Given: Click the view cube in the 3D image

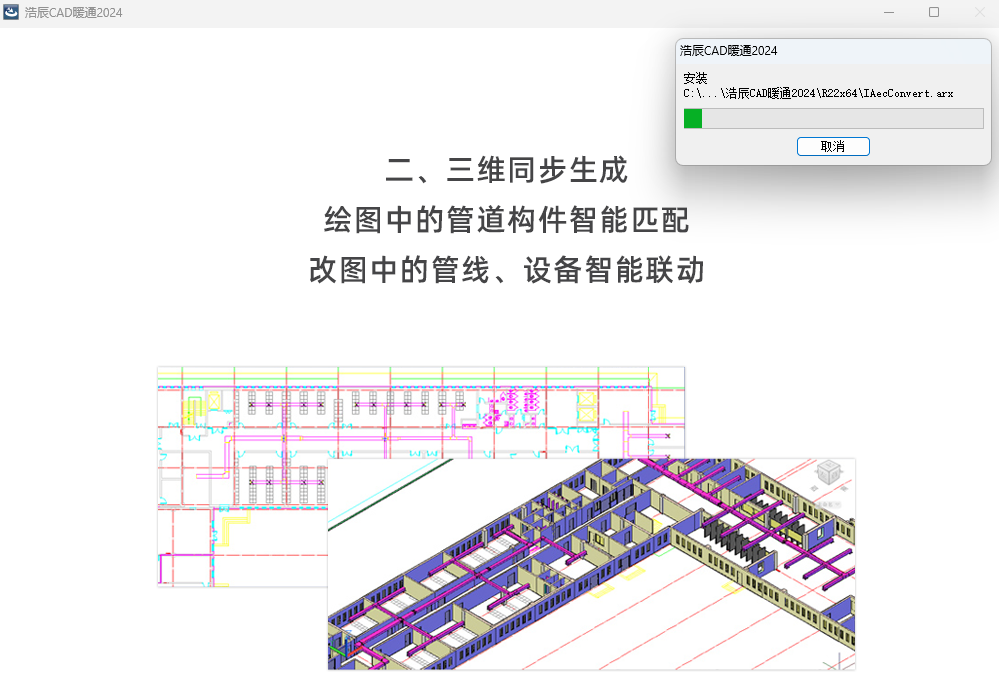Looking at the screenshot, I should [x=829, y=472].
